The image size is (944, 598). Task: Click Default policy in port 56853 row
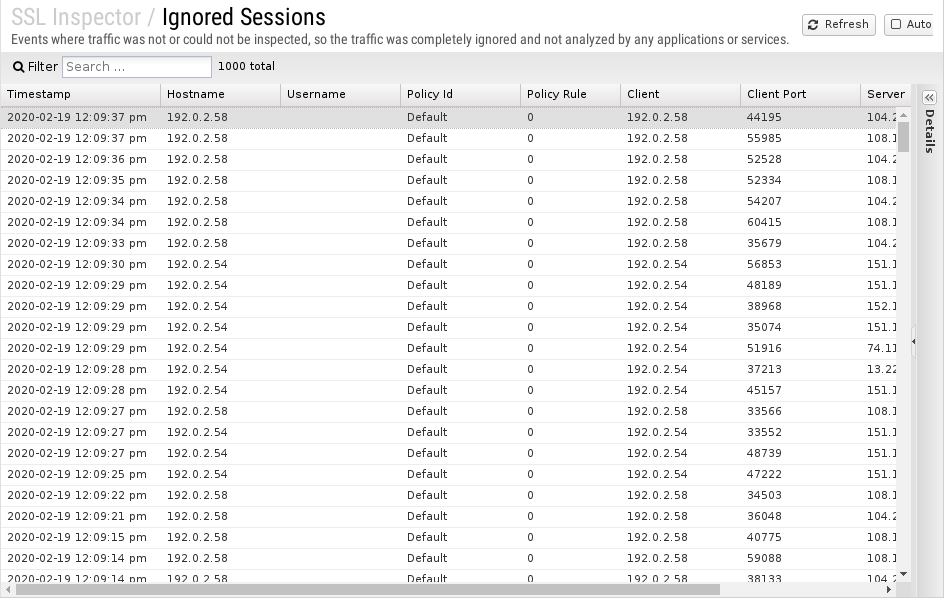tap(427, 264)
